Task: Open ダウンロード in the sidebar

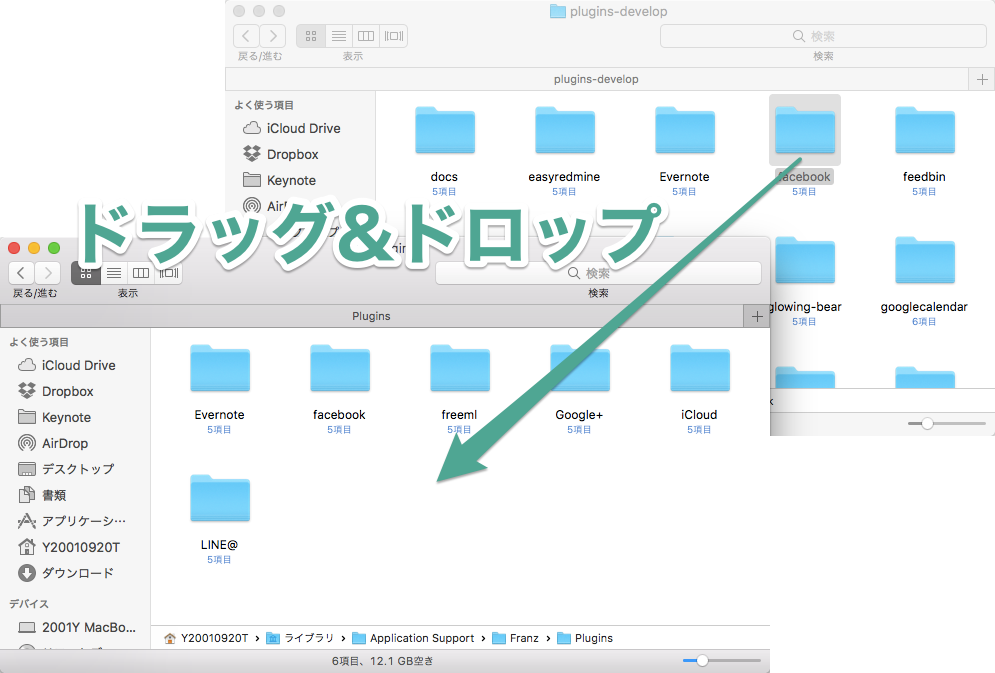Action: (x=67, y=573)
